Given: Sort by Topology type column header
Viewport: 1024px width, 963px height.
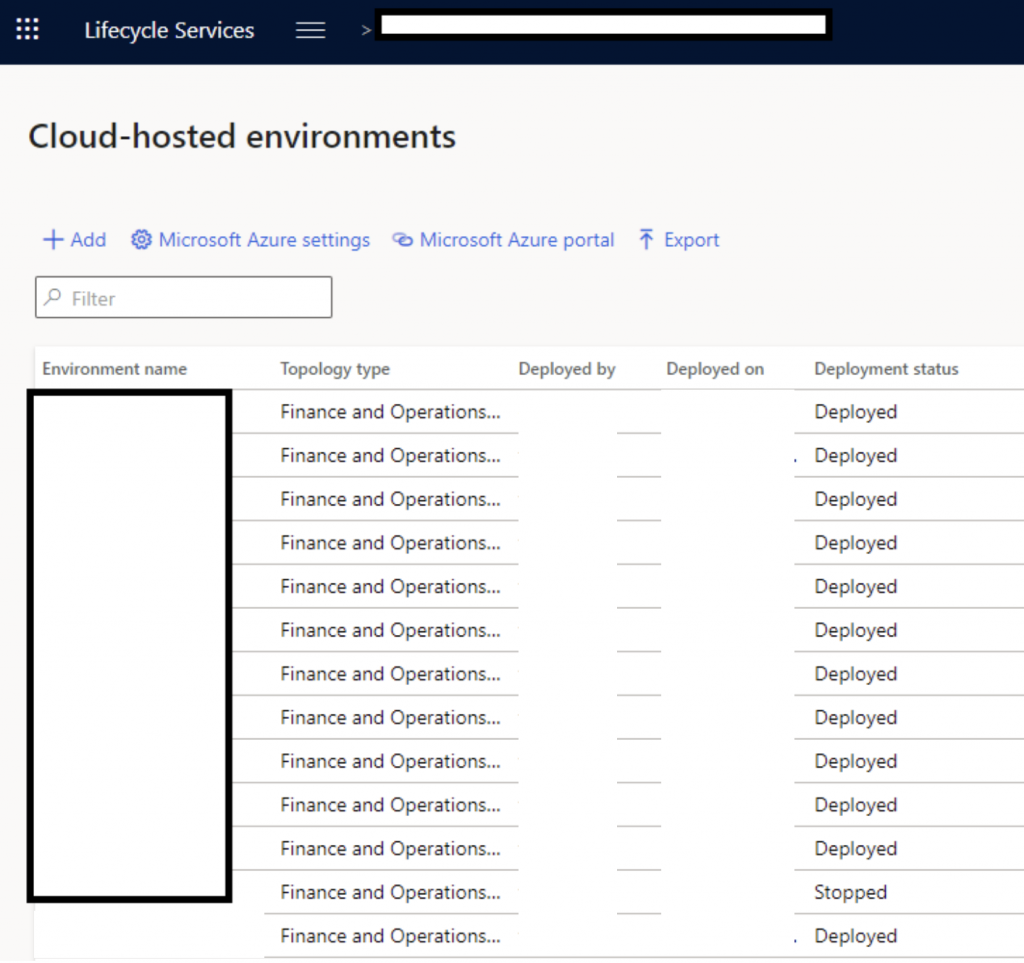Looking at the screenshot, I should [335, 369].
